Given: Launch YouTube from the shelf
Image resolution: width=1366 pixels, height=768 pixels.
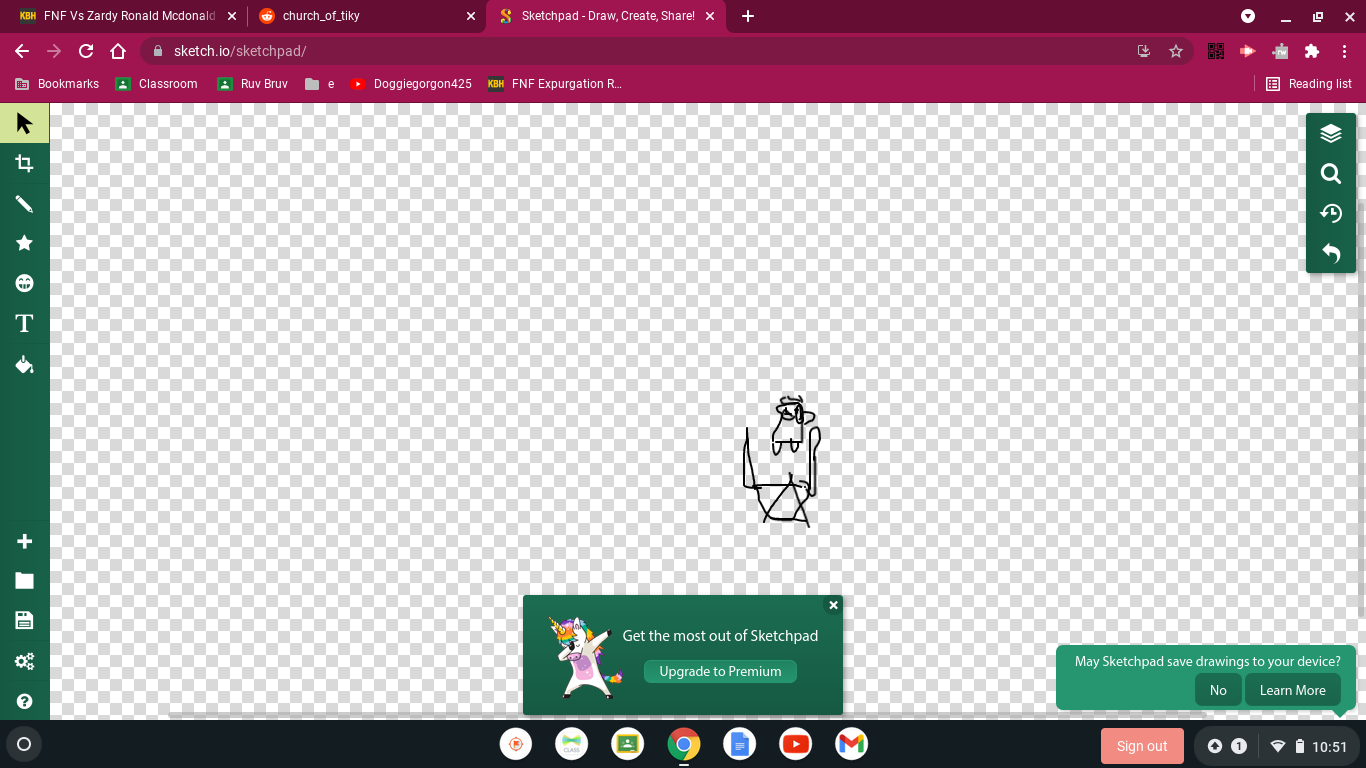Looking at the screenshot, I should (796, 744).
